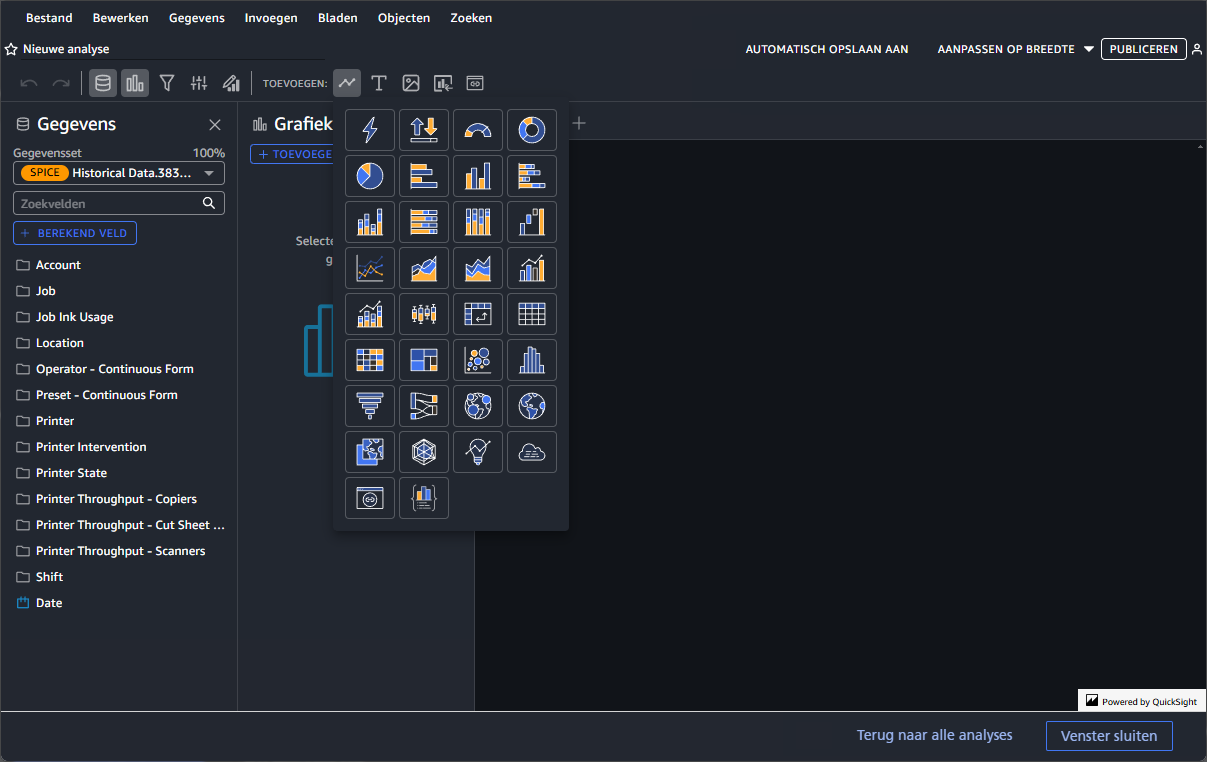Favorite the analysis with the star icon
Viewport: 1207px width, 762px height.
coord(11,49)
